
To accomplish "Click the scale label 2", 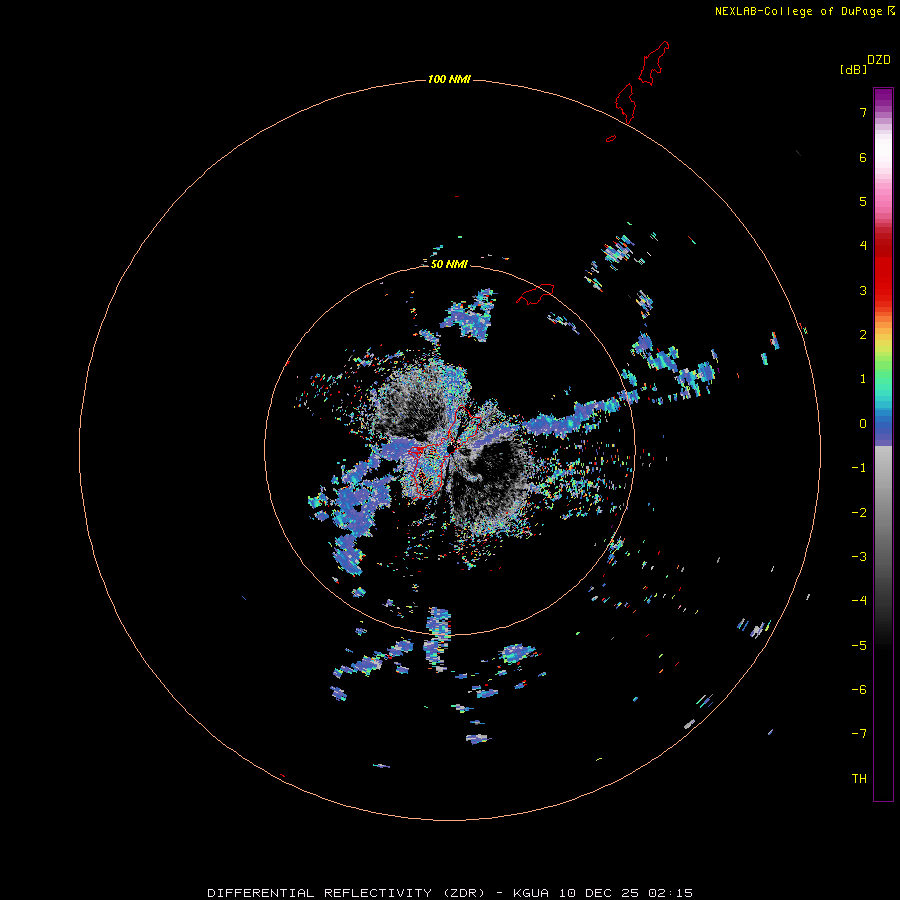I will pyautogui.click(x=863, y=335).
